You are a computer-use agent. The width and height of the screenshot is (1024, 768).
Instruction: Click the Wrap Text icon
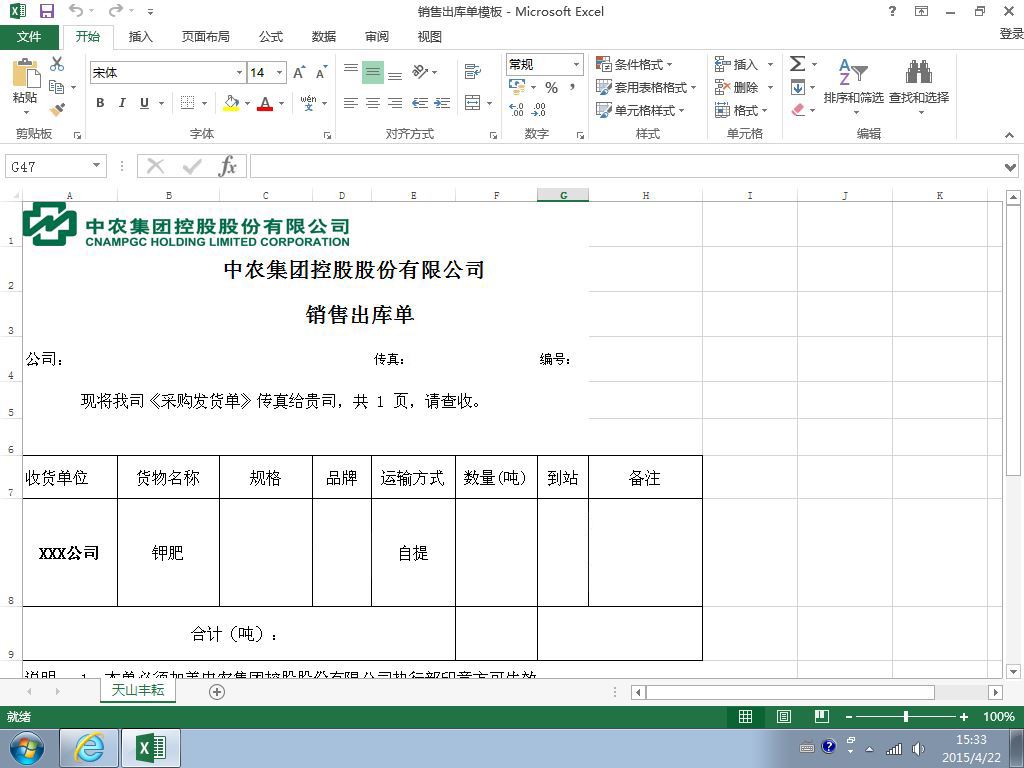pyautogui.click(x=472, y=71)
